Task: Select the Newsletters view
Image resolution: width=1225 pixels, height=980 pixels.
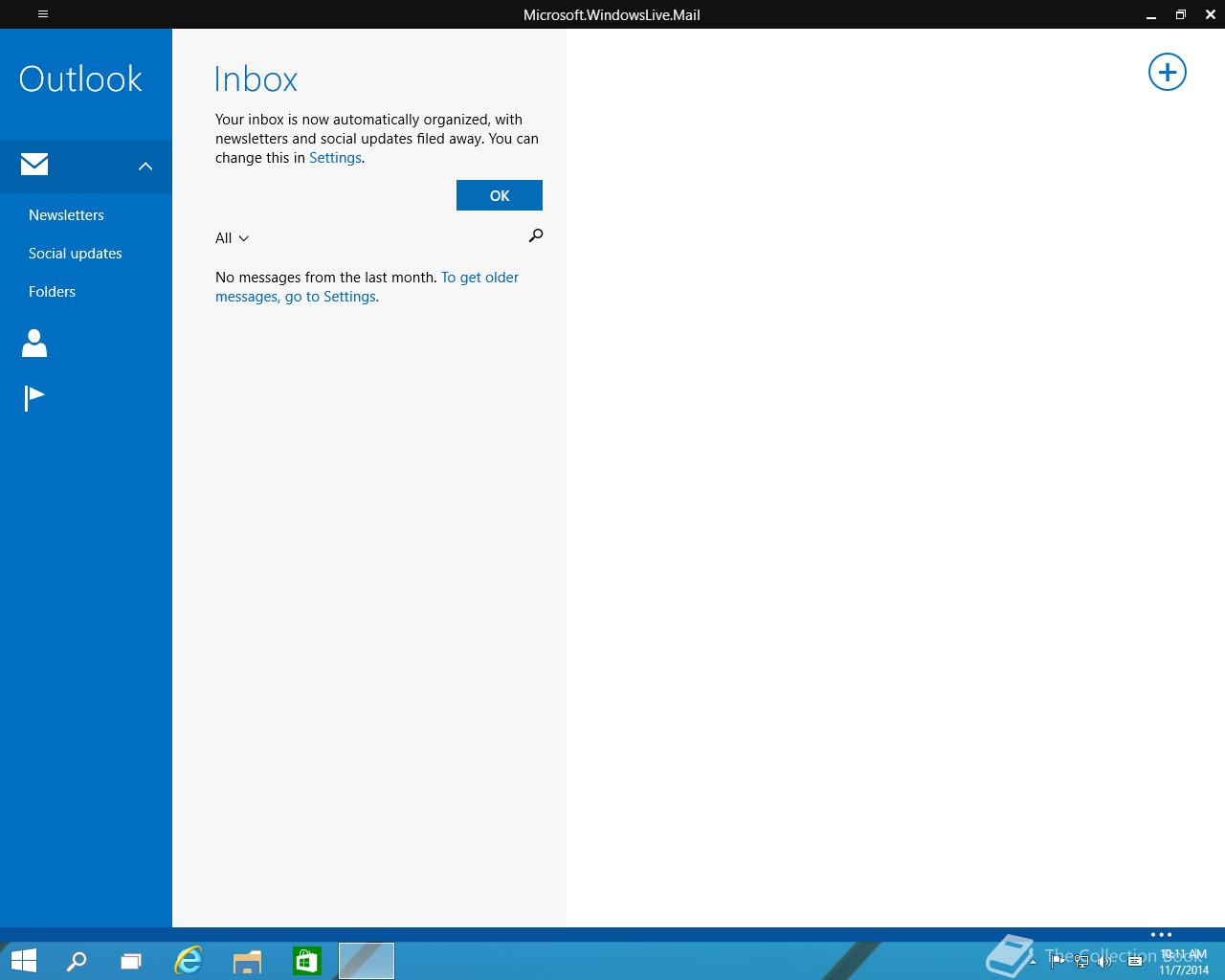Action: click(x=66, y=215)
